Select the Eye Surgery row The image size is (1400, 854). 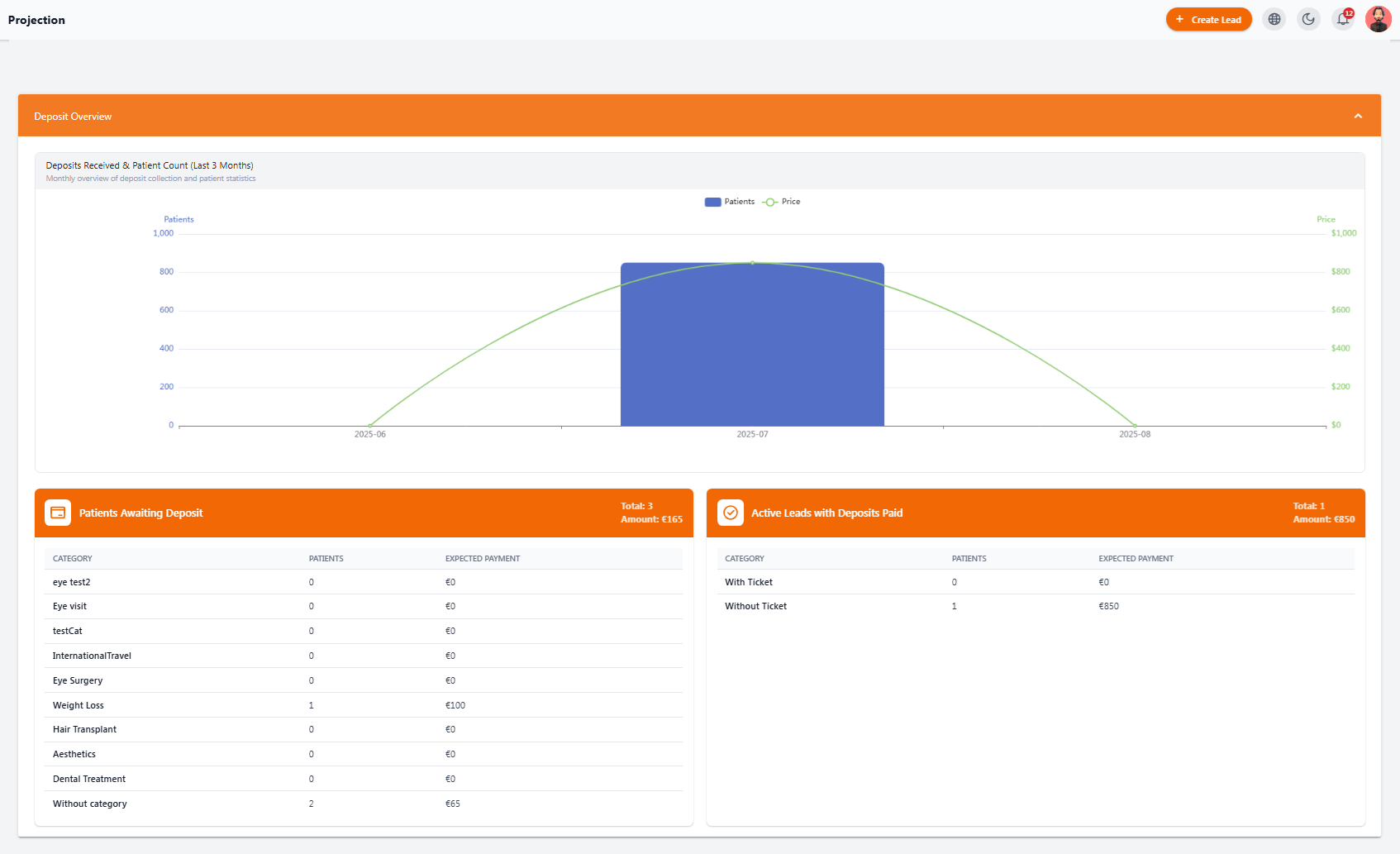(x=364, y=680)
